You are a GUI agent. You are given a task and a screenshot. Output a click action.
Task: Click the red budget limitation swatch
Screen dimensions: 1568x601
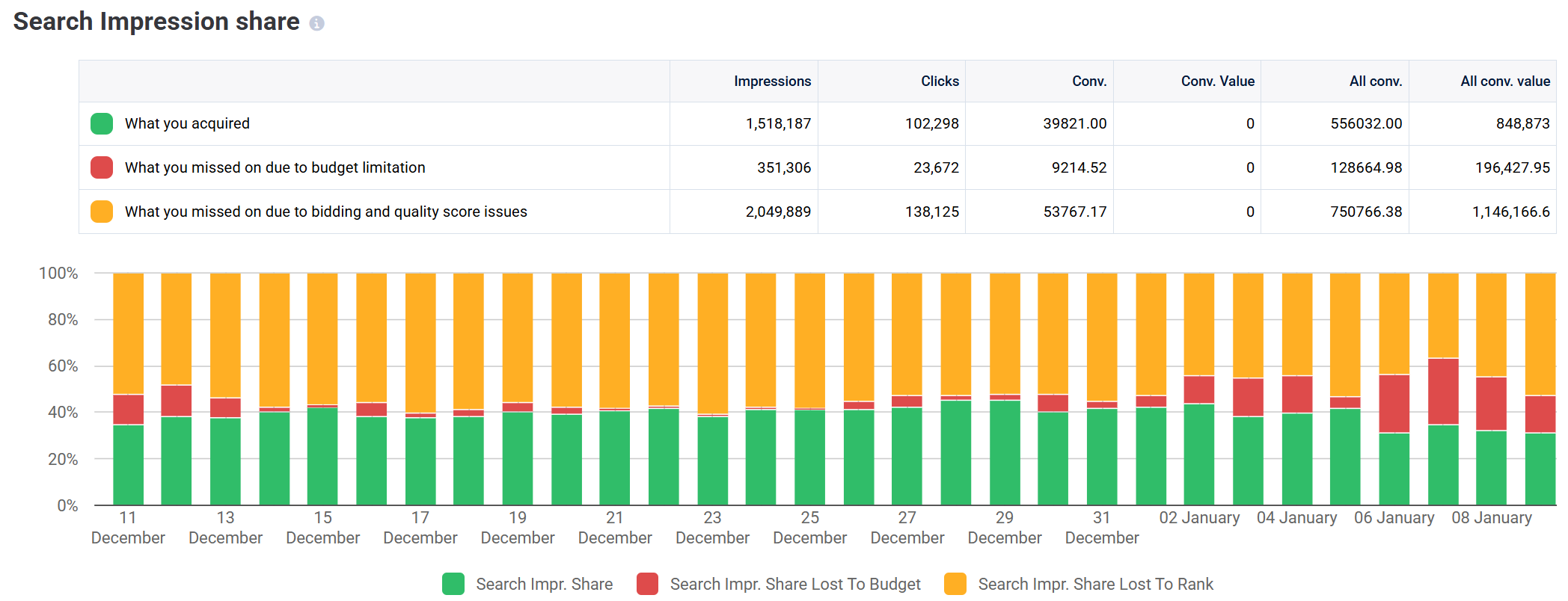click(102, 167)
